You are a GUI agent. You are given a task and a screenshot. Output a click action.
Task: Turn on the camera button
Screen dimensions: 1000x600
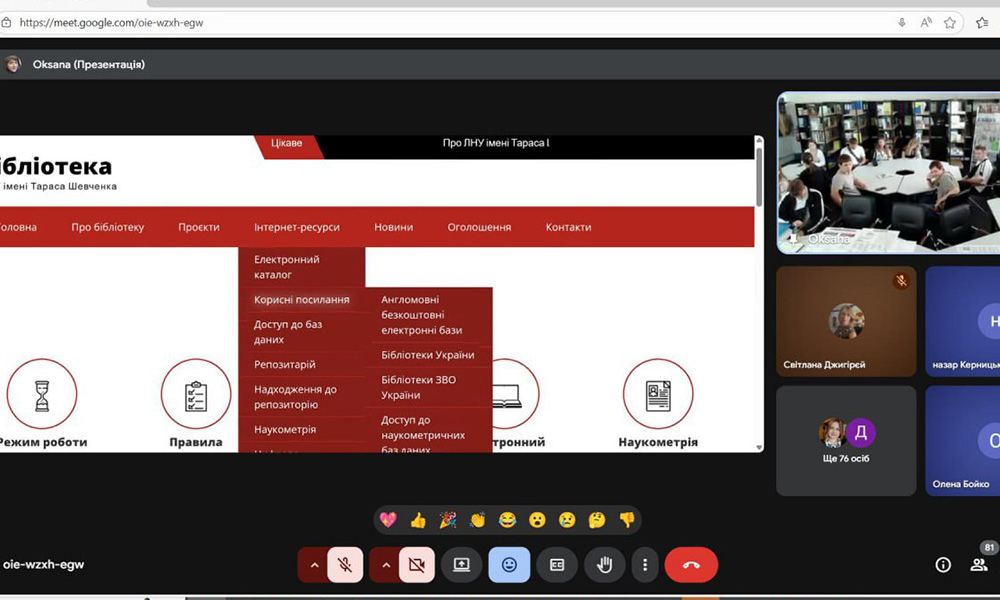416,564
